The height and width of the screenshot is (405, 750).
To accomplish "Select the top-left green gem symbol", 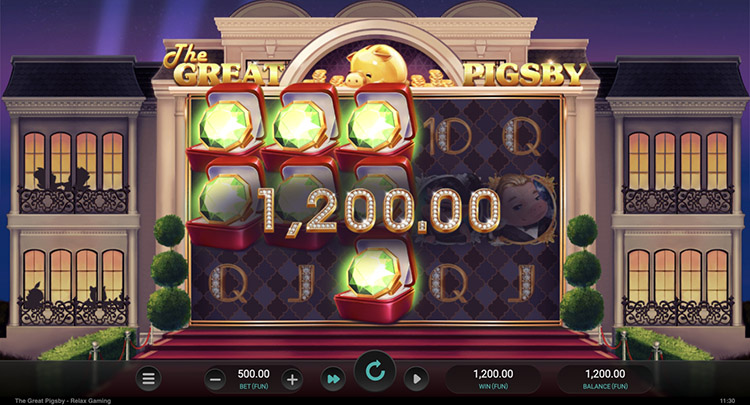I will 225,128.
